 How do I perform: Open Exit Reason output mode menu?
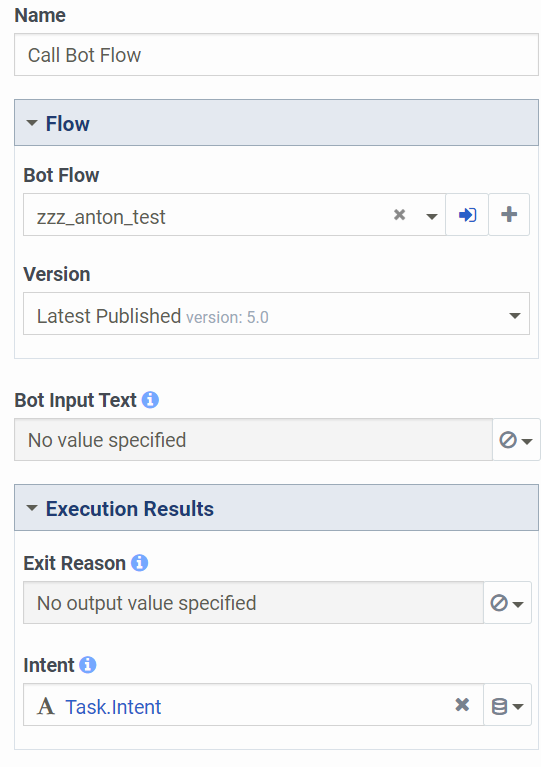tap(507, 603)
